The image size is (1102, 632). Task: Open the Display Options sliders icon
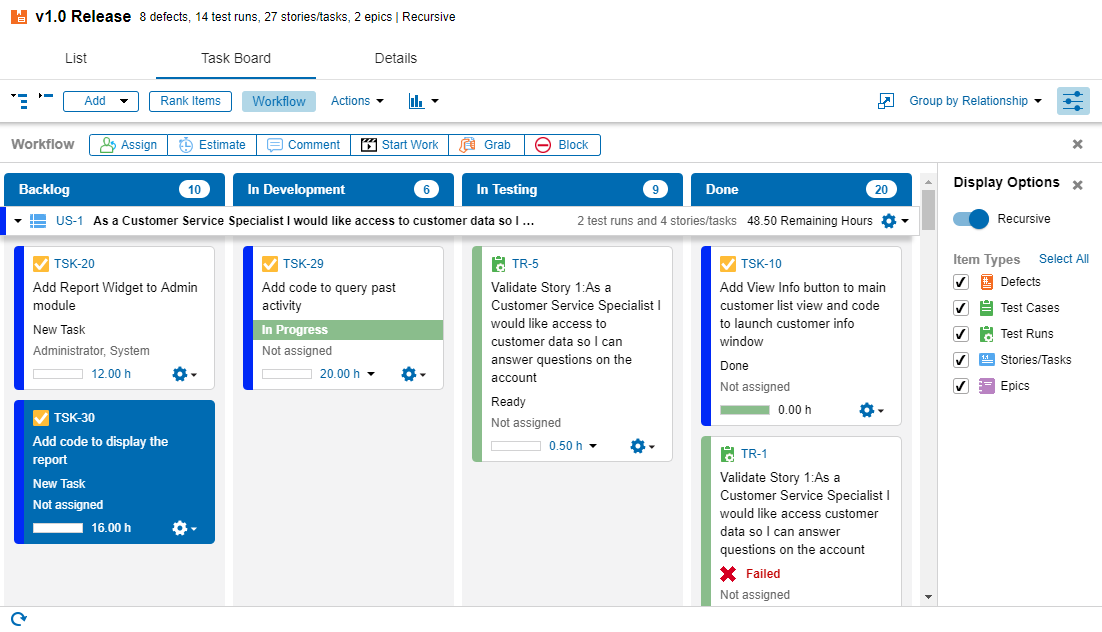(1073, 100)
